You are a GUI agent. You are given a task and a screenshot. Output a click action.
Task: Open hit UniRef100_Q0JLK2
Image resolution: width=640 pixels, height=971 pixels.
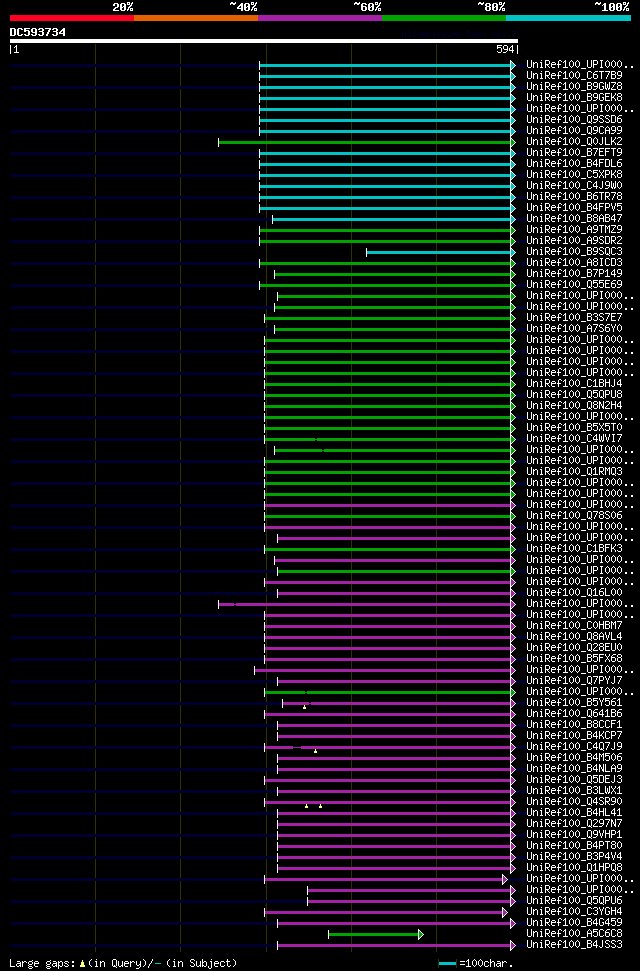click(x=574, y=142)
